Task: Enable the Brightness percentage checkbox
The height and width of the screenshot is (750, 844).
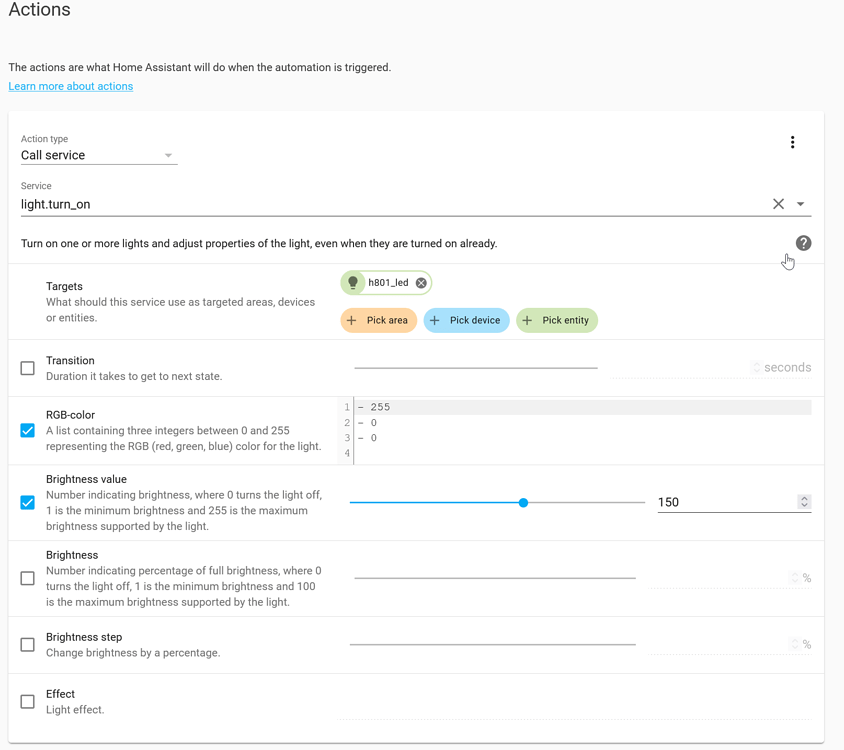Action: [x=27, y=578]
